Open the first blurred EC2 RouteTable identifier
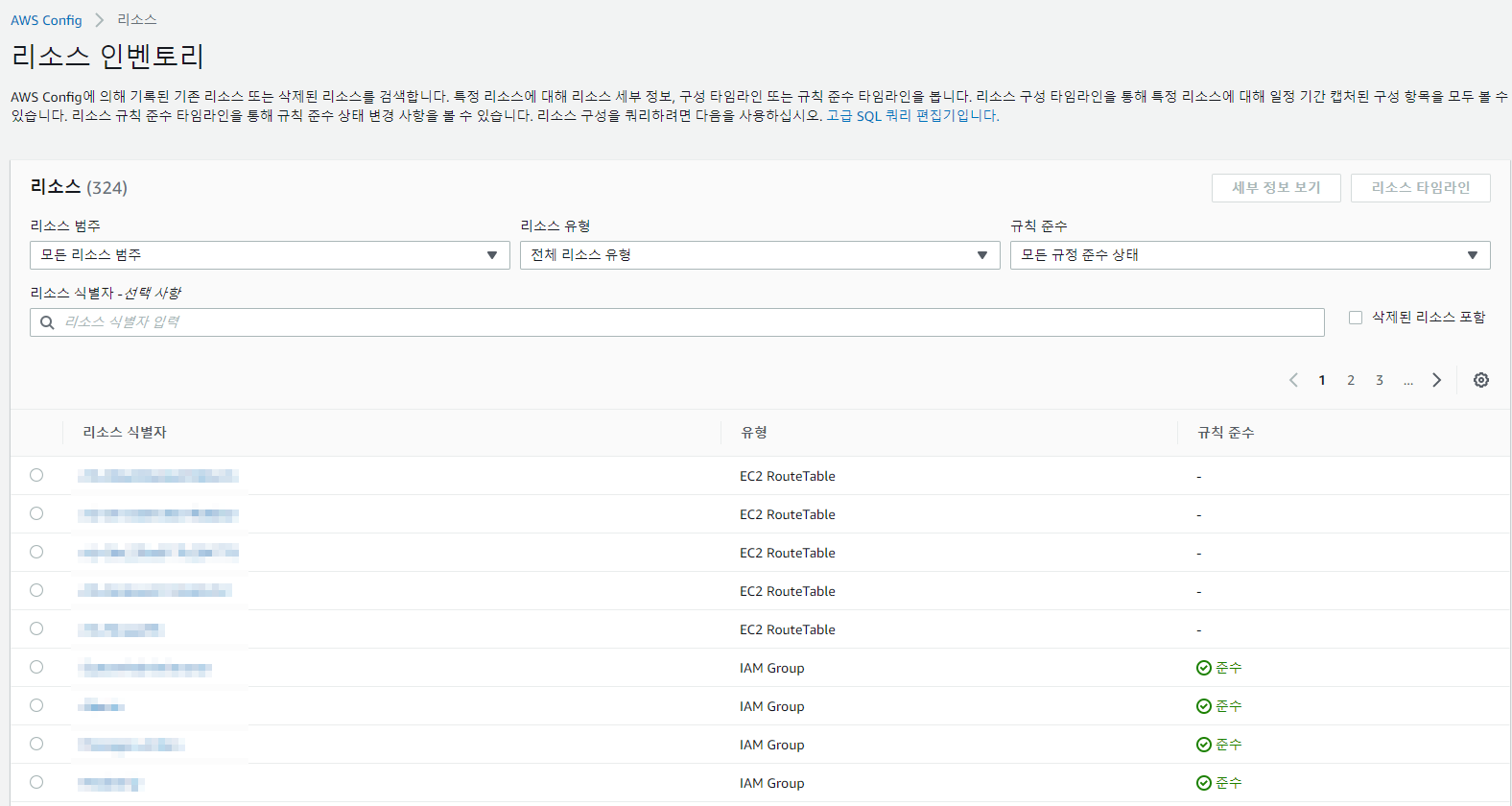1512x806 pixels. click(x=158, y=476)
